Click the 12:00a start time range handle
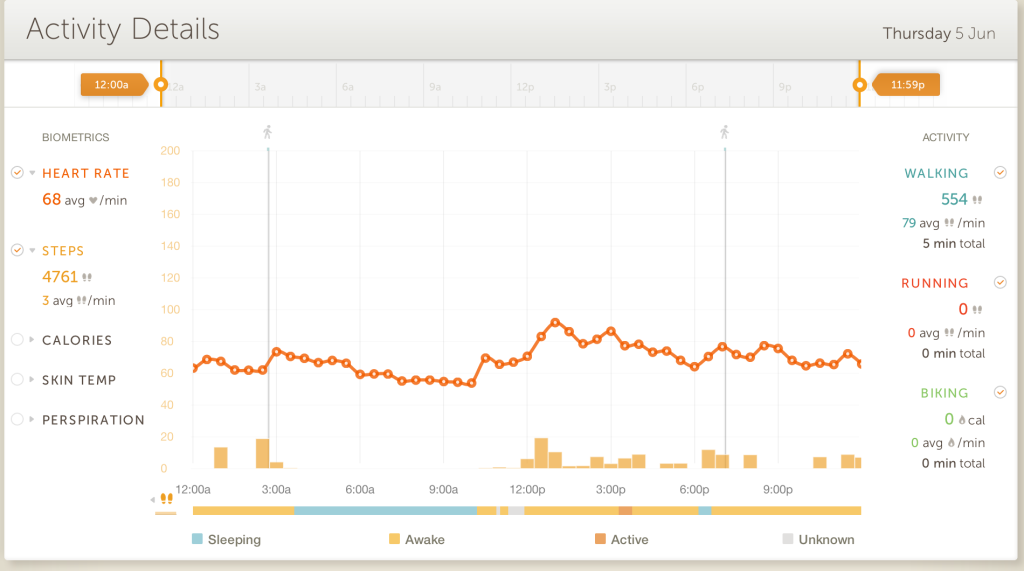 161,84
